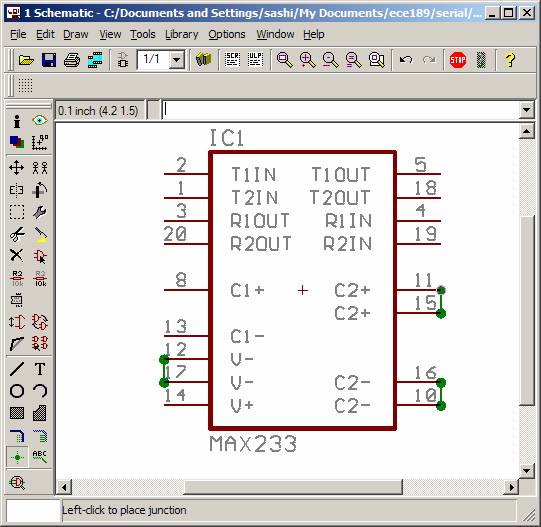Select the Smash tool
The image size is (541, 527).
pyautogui.click(x=17, y=300)
